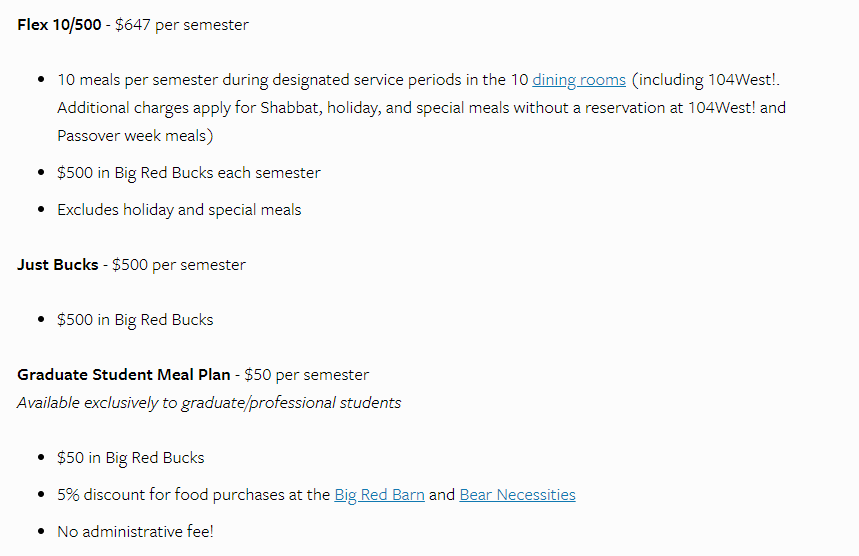Click the '$50 in Big Red Bucks' bullet
This screenshot has width=859, height=556.
click(130, 458)
